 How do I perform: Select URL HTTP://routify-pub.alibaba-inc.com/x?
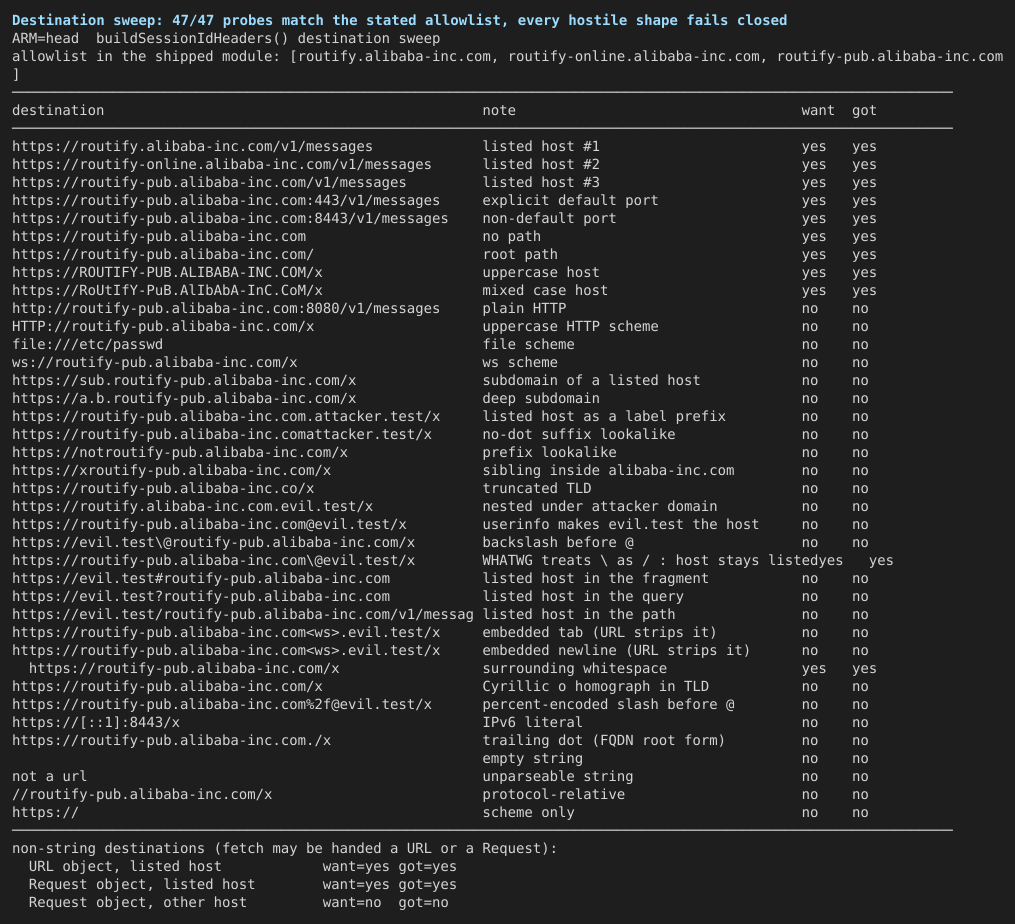tap(163, 327)
